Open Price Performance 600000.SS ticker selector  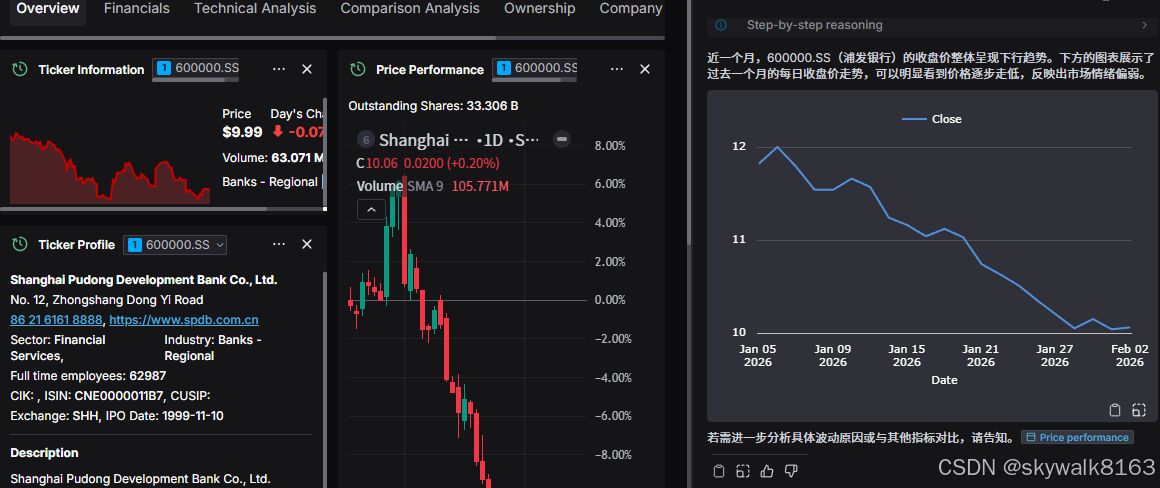[x=533, y=68]
